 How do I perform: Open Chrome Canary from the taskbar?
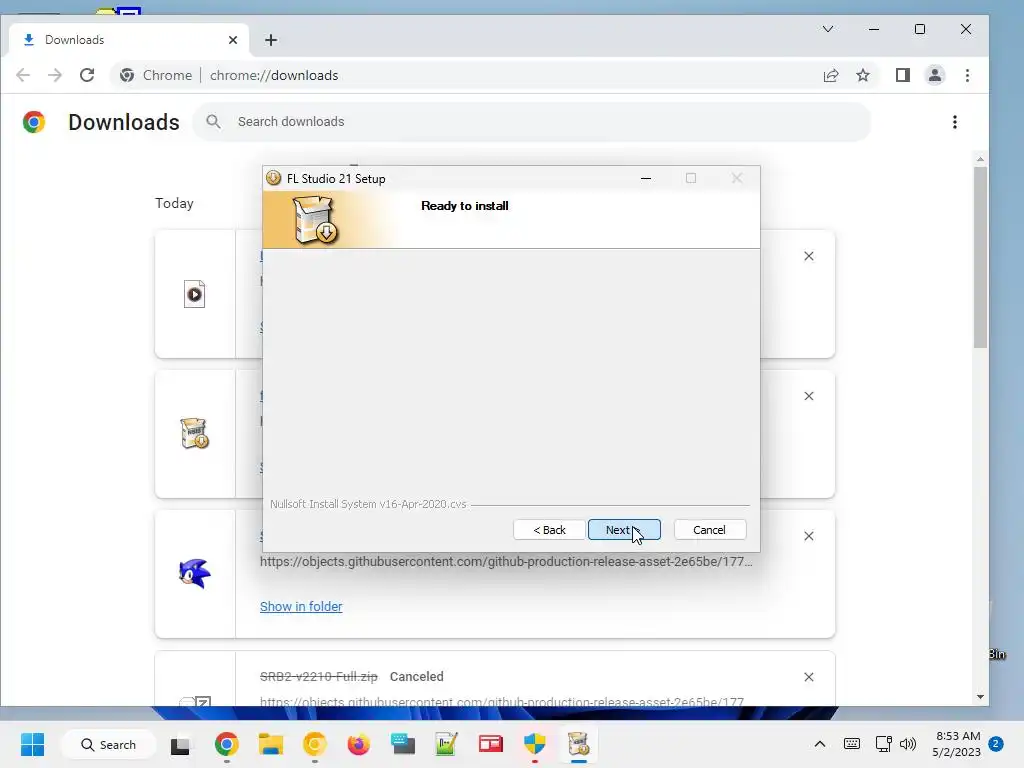coord(314,744)
